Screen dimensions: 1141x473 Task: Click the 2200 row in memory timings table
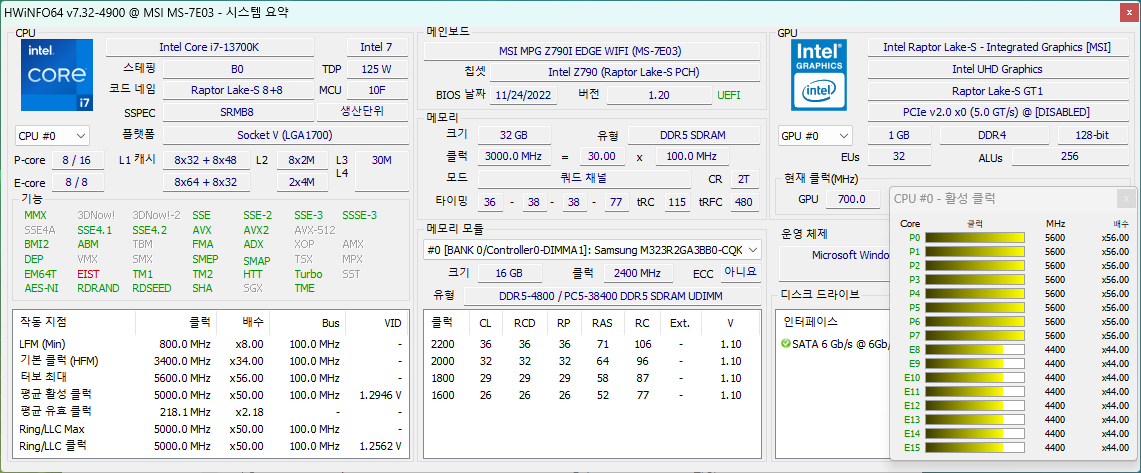tap(592, 343)
